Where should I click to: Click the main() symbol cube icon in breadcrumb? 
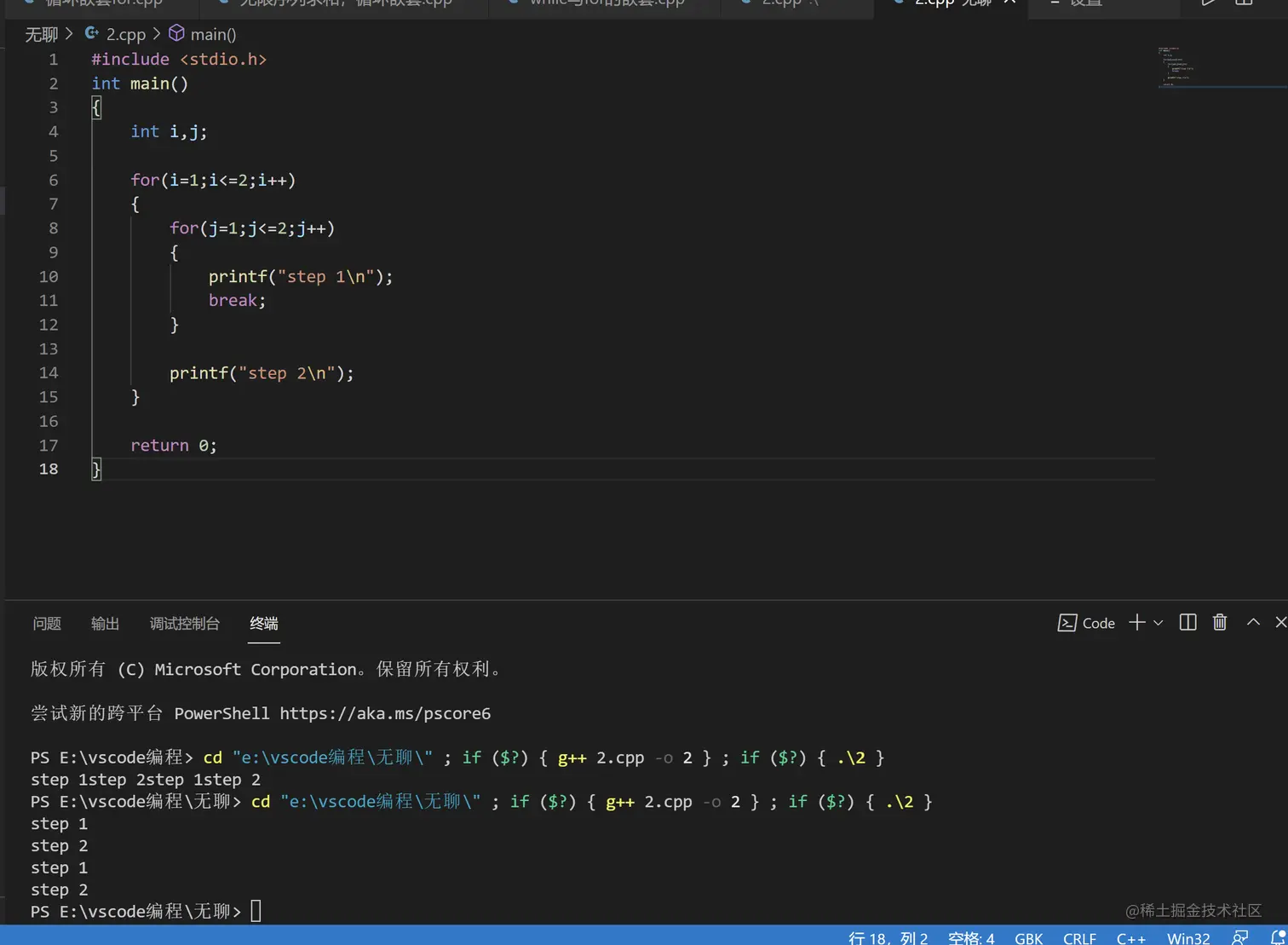[176, 33]
